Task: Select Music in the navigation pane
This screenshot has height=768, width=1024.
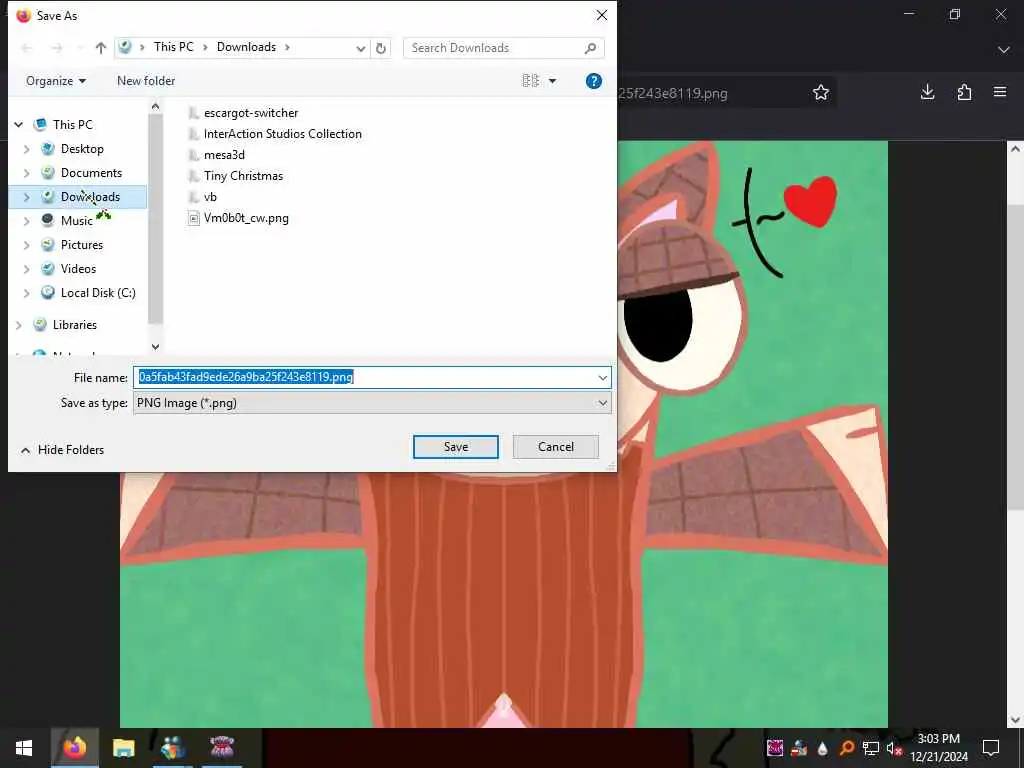Action: 76,221
